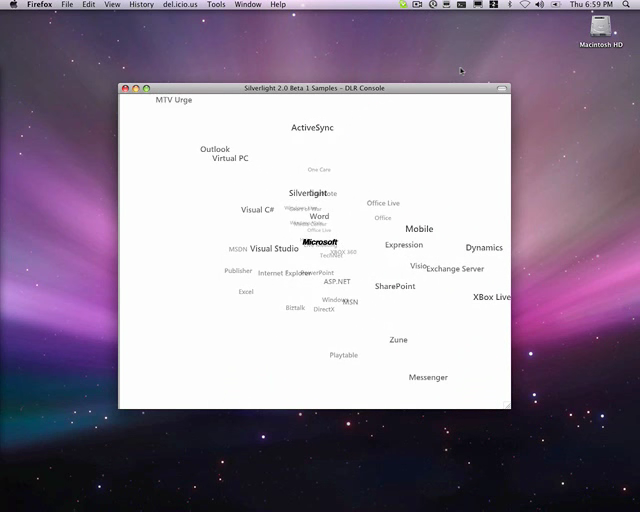
Task: Click the toolbar toggle pill in title bar
Action: [x=502, y=88]
